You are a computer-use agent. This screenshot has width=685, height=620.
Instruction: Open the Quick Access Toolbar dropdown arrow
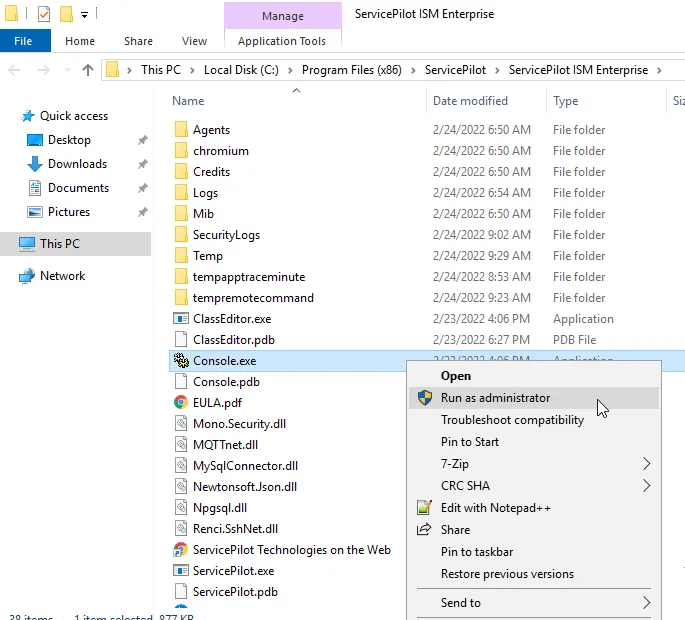pyautogui.click(x=85, y=15)
